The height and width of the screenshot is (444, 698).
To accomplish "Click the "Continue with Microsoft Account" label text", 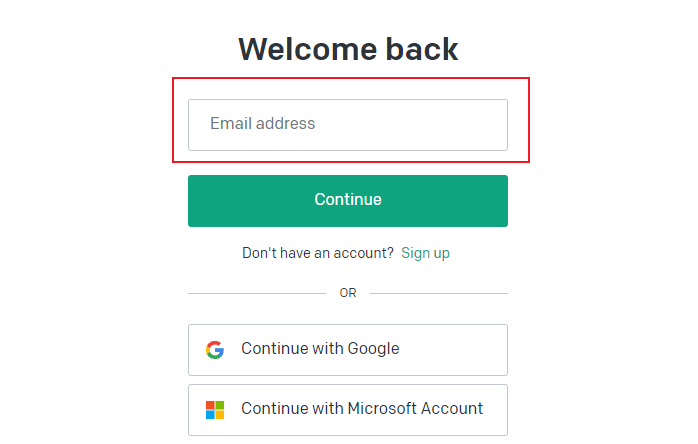I will (x=362, y=408).
